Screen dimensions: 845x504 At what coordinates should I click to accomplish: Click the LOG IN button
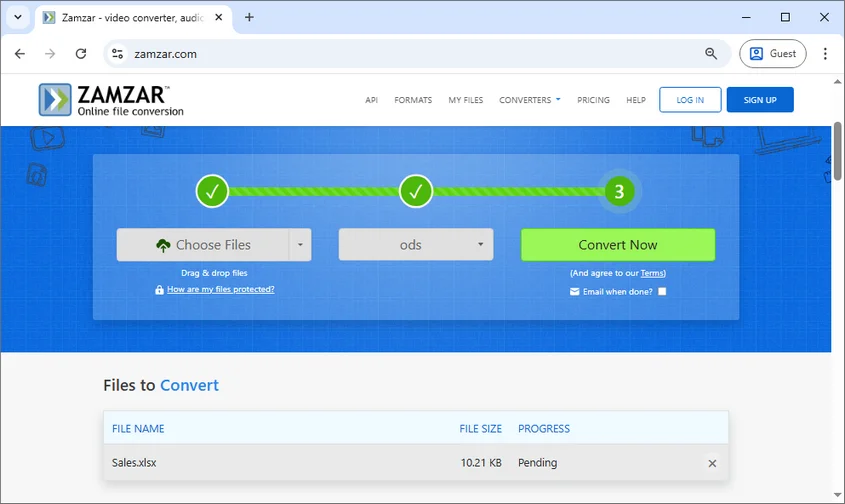(x=690, y=100)
